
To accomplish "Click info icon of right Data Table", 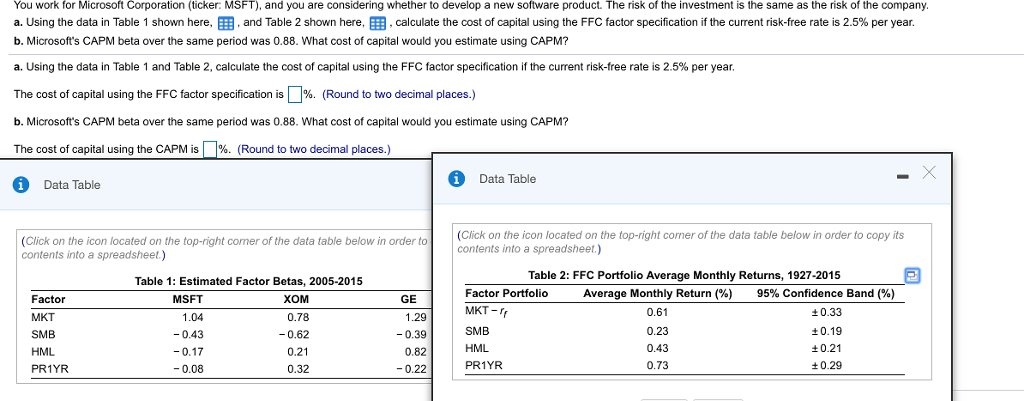I will click(x=456, y=178).
